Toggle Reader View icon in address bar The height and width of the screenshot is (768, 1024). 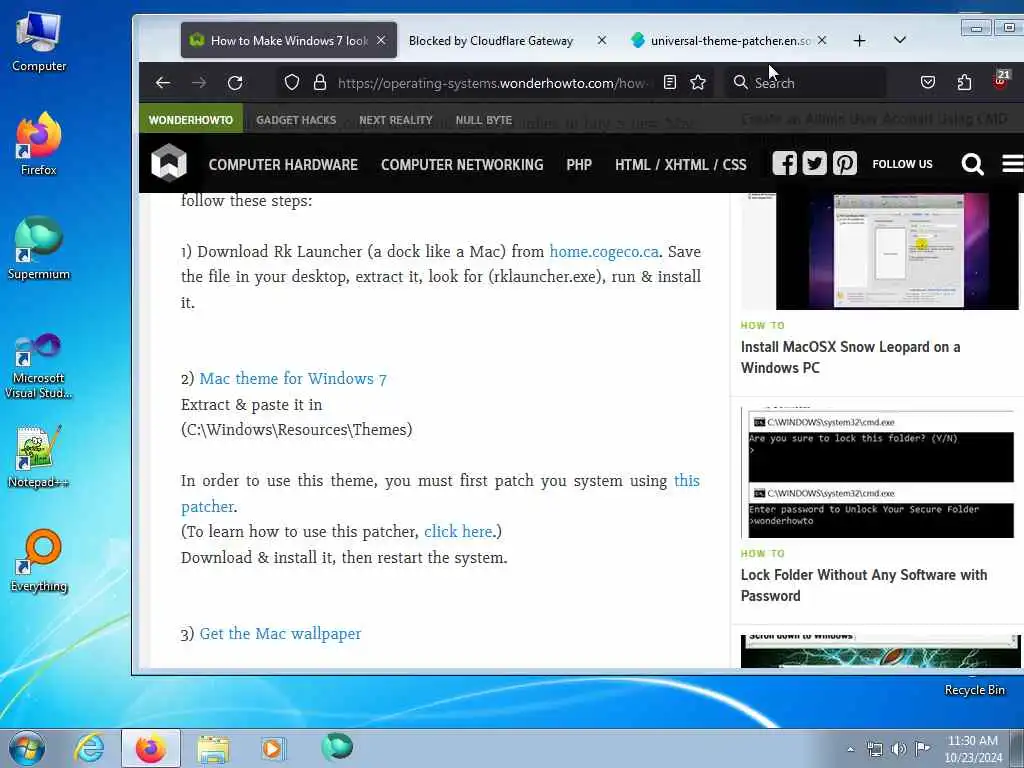tap(669, 82)
